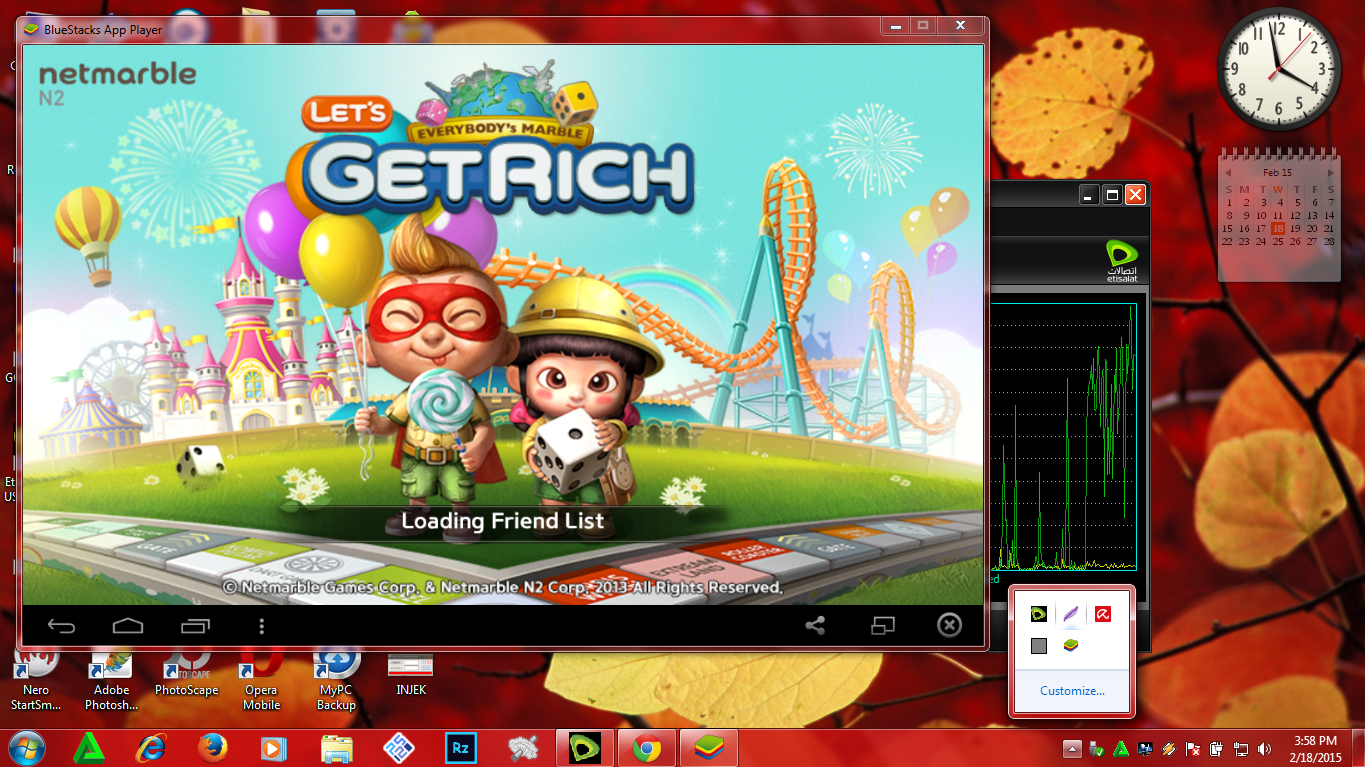Screen dimensions: 1365x767
Task: Open Internet Explorer from the taskbar
Action: (x=153, y=747)
